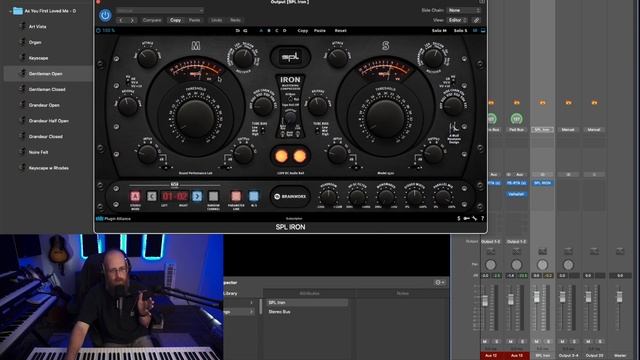Click the Side channel large Threshold knob

click(x=385, y=118)
